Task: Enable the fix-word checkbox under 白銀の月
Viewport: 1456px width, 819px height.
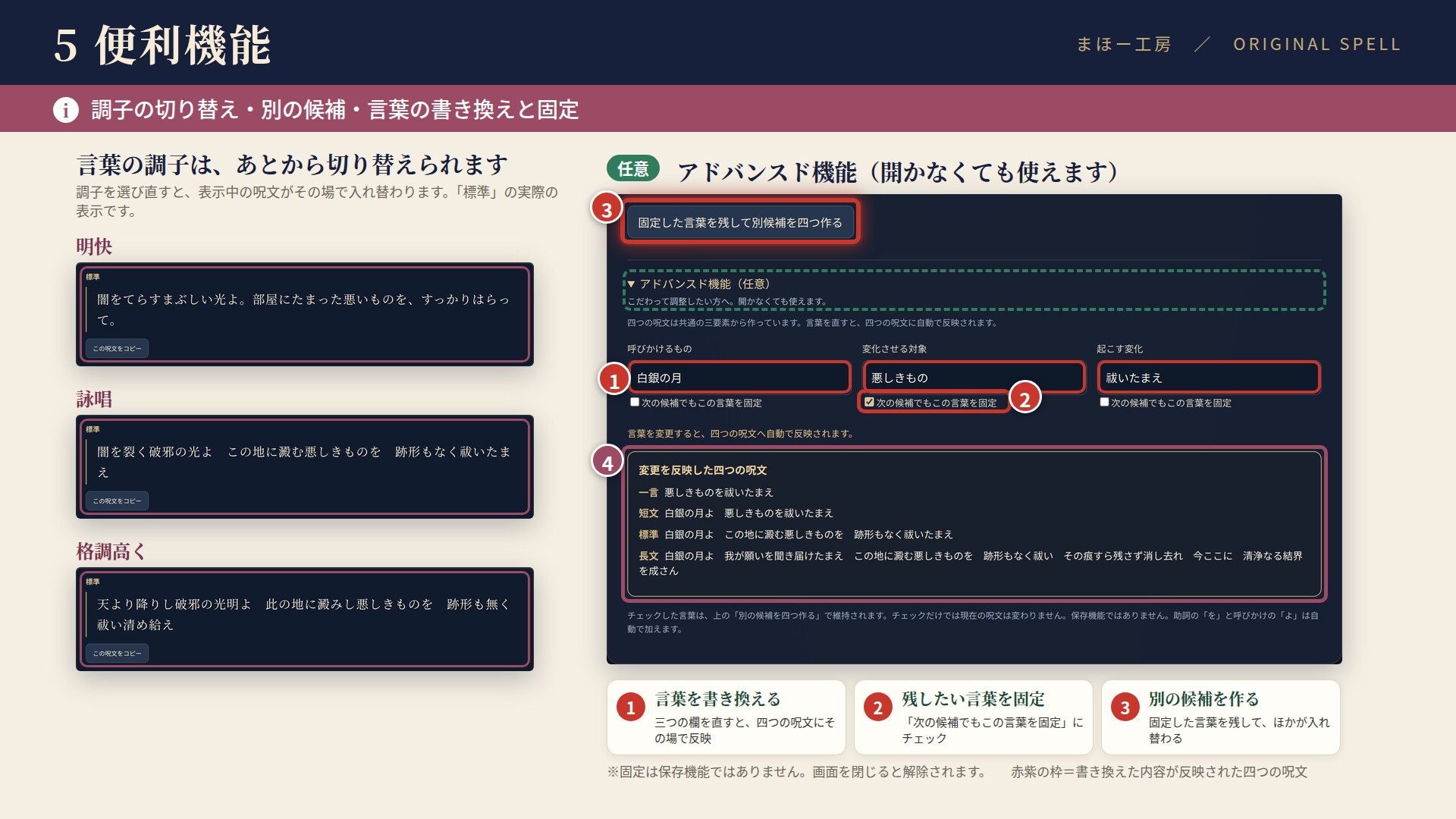Action: [635, 402]
